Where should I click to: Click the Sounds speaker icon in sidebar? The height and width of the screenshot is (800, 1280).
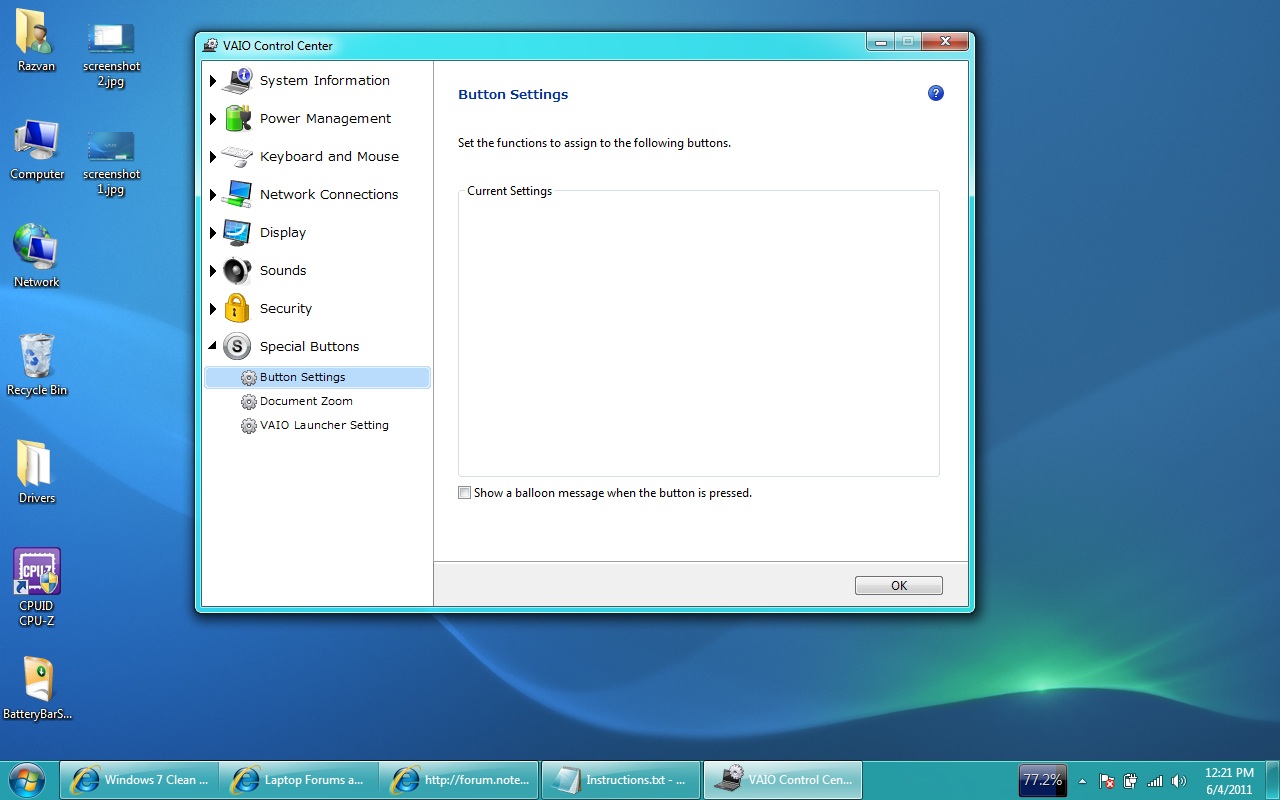point(237,271)
